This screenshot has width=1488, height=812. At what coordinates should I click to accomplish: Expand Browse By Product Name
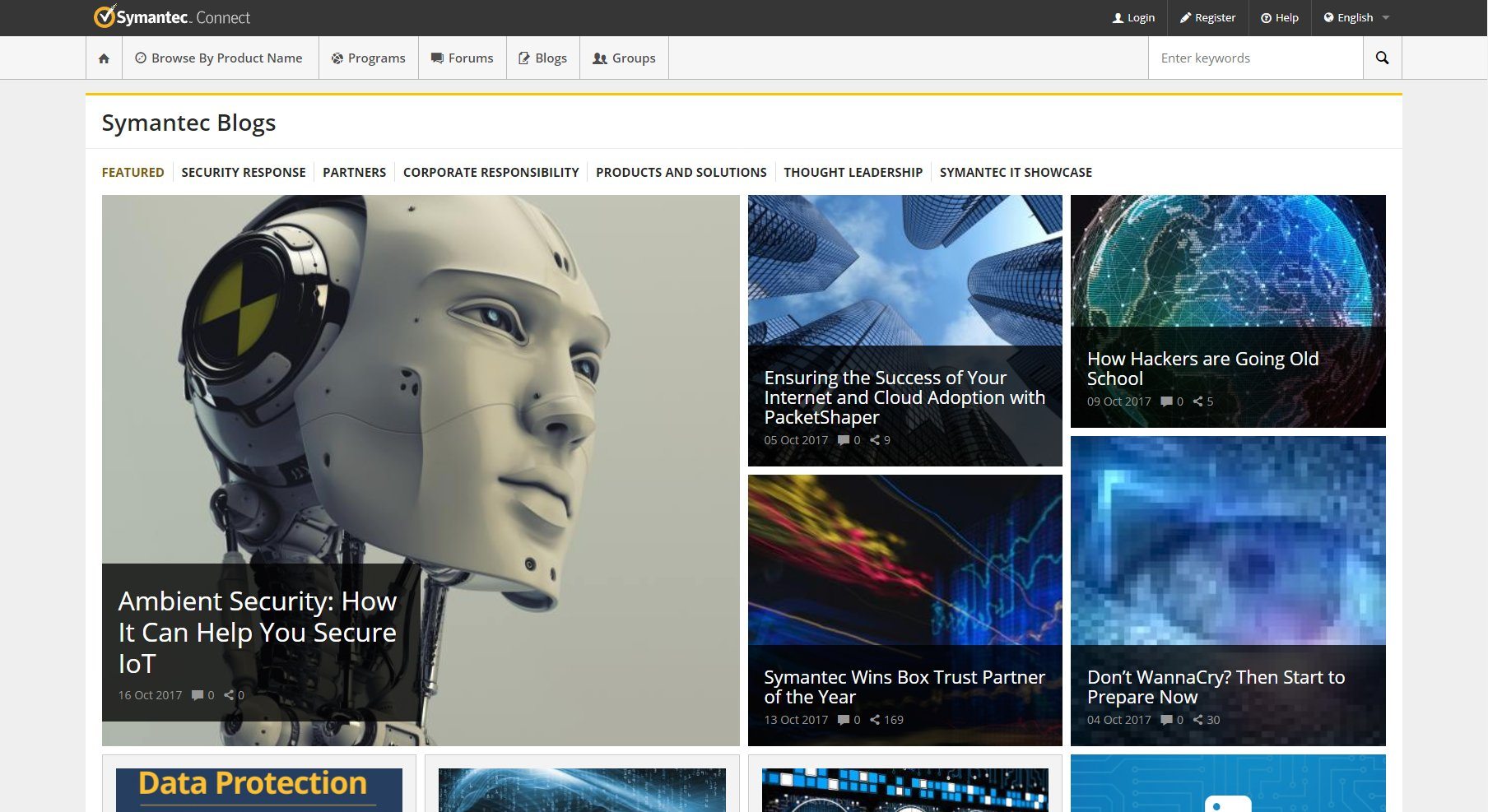point(219,58)
